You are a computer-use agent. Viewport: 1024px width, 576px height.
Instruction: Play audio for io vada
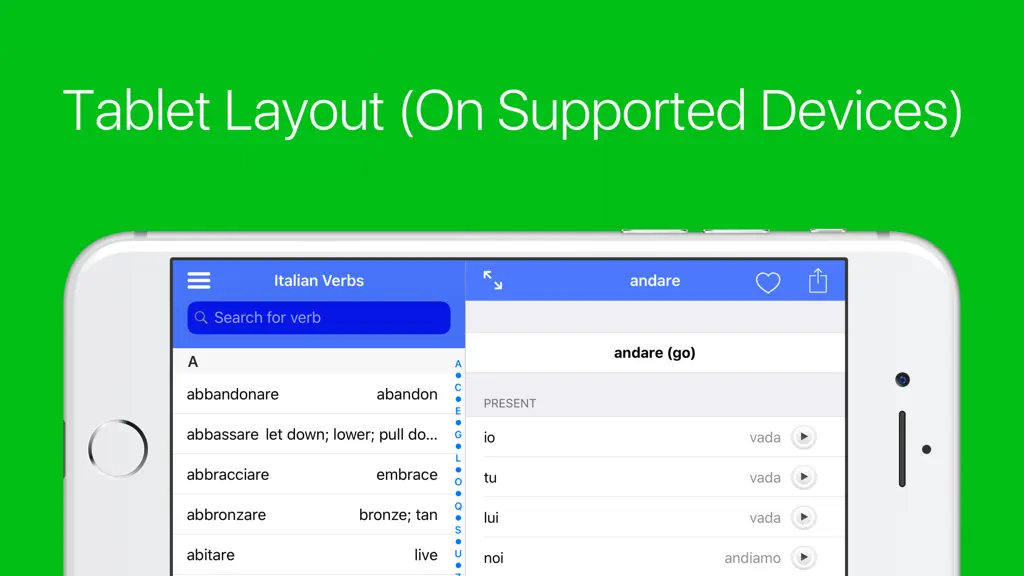pyautogui.click(x=804, y=437)
